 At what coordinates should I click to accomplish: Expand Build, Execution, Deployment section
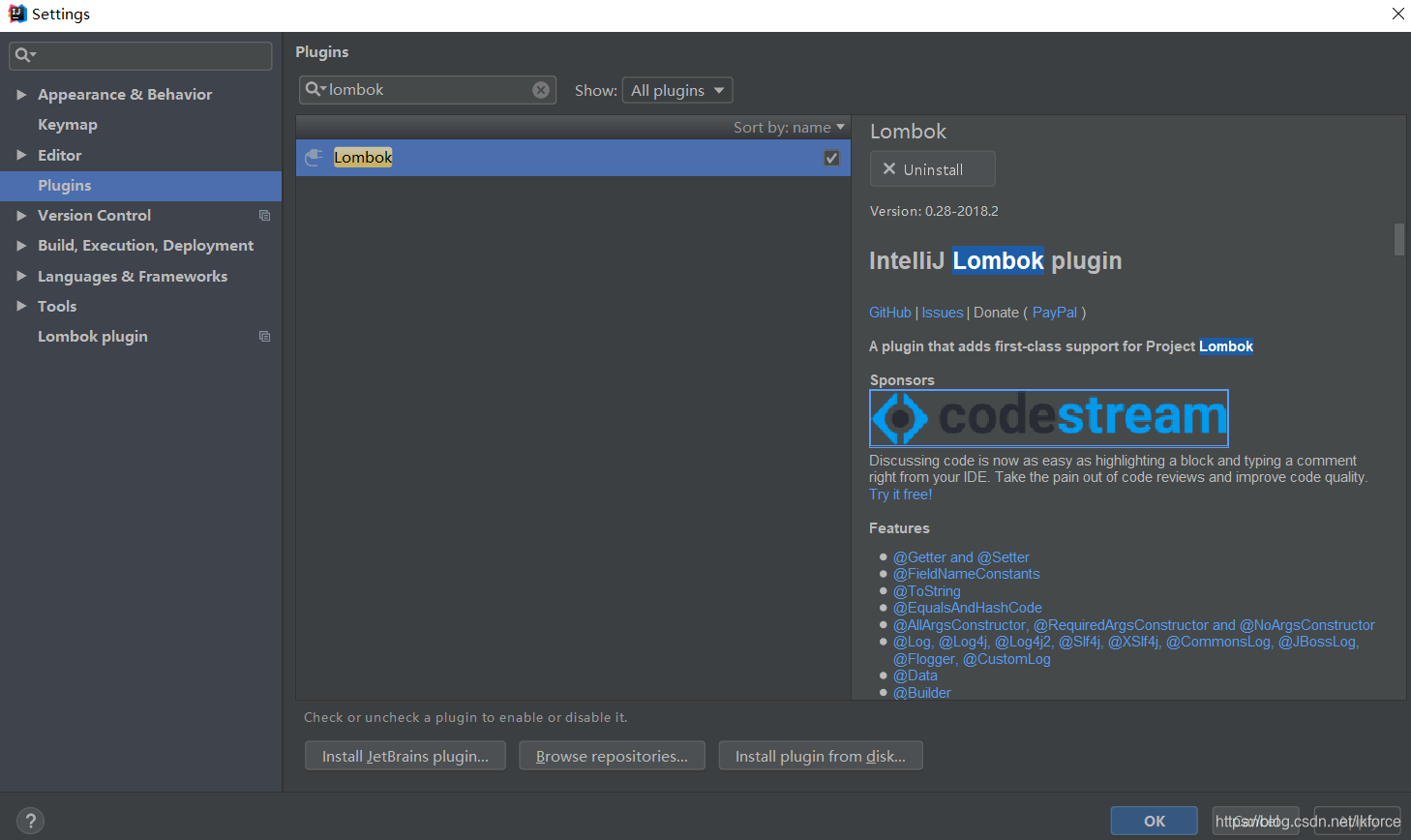tap(21, 246)
